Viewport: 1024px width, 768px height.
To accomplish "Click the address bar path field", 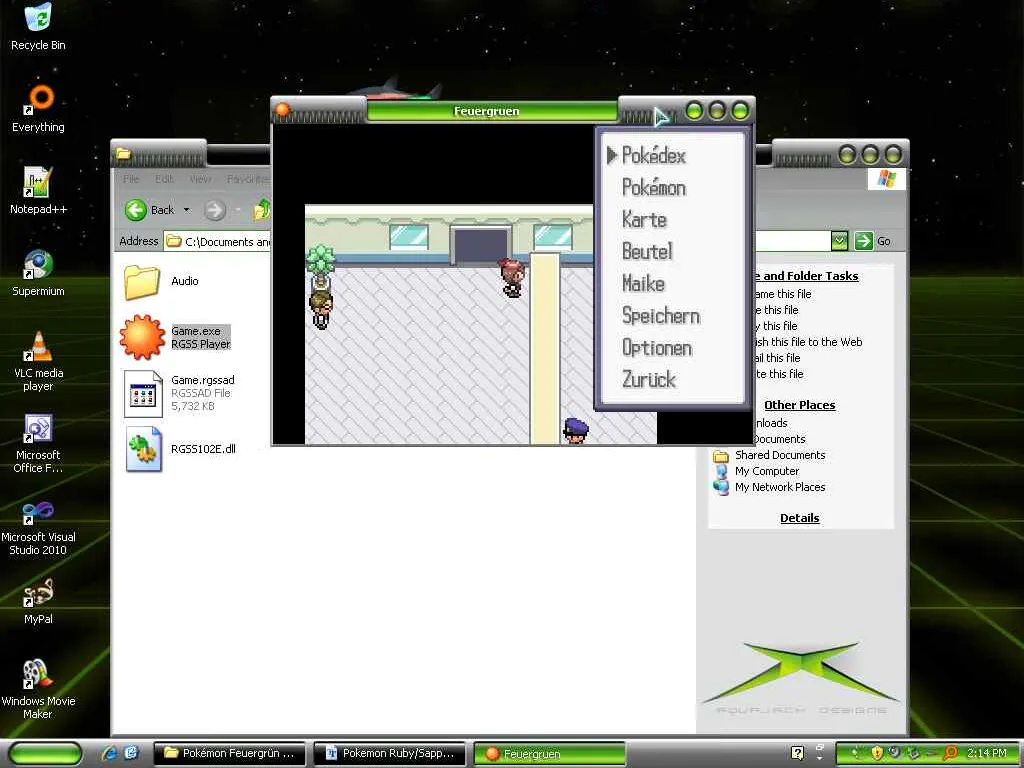I will [x=217, y=242].
